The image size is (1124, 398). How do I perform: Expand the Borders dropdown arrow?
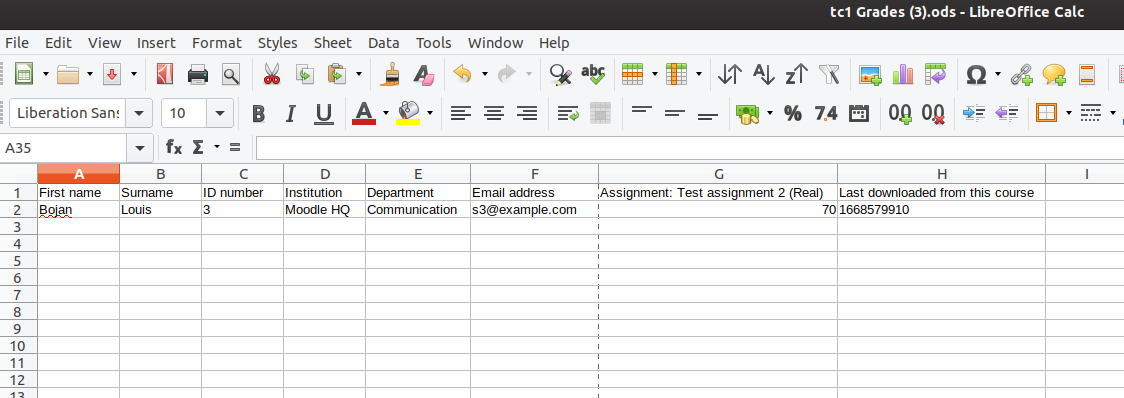1069,113
